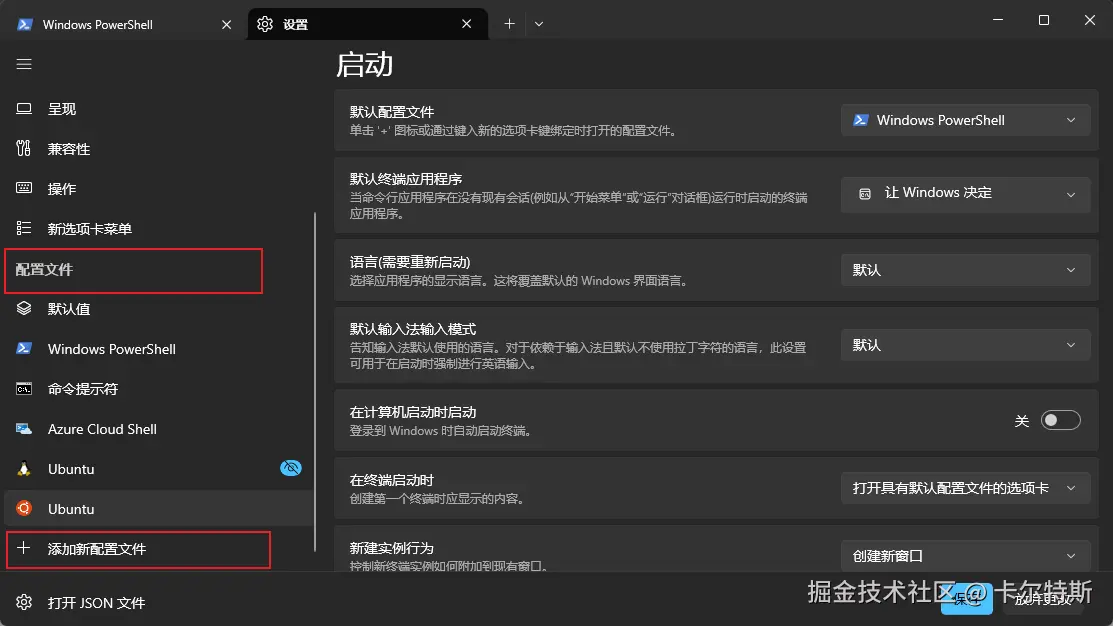This screenshot has height=626, width=1113.
Task: Open the navigation menu with hamburger icon
Action: [x=24, y=63]
